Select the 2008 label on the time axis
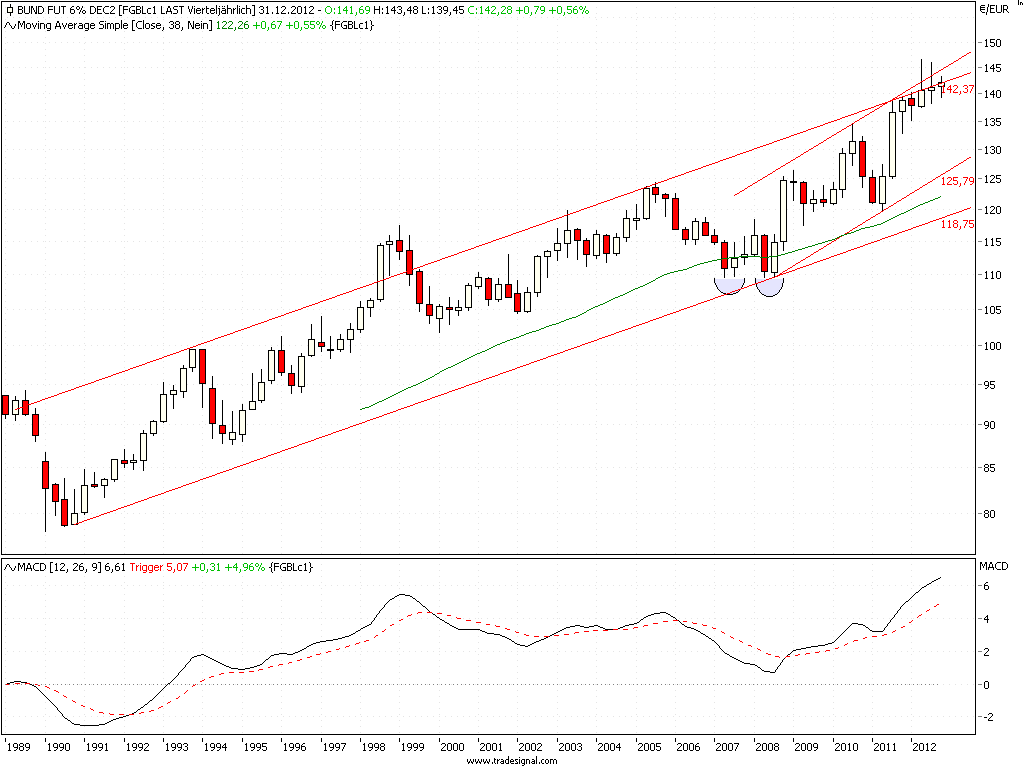 click(x=770, y=746)
